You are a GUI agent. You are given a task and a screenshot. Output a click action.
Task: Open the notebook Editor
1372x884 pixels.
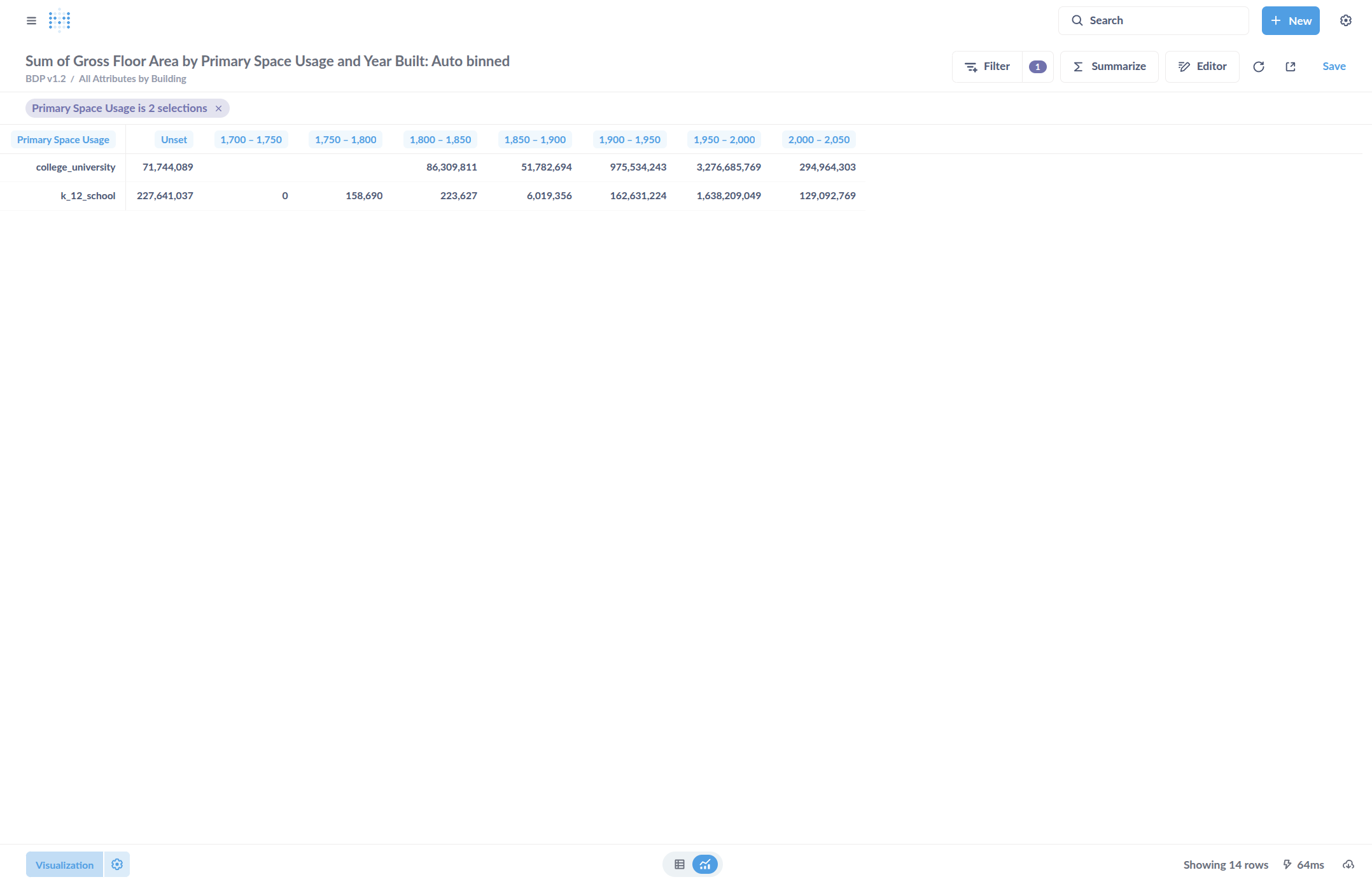1201,67
